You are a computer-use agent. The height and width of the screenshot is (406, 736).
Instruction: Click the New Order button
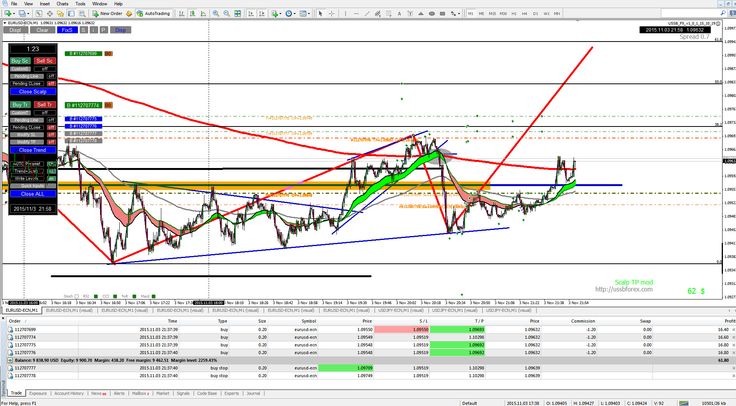107,14
